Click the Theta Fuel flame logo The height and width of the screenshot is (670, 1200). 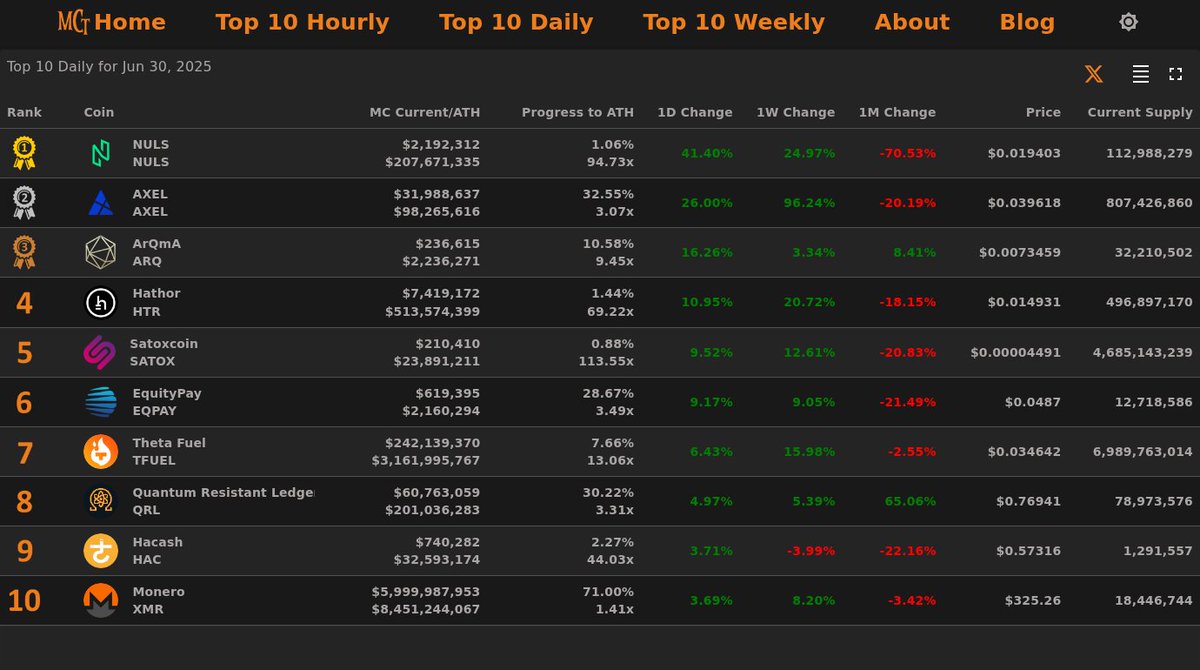click(x=101, y=452)
